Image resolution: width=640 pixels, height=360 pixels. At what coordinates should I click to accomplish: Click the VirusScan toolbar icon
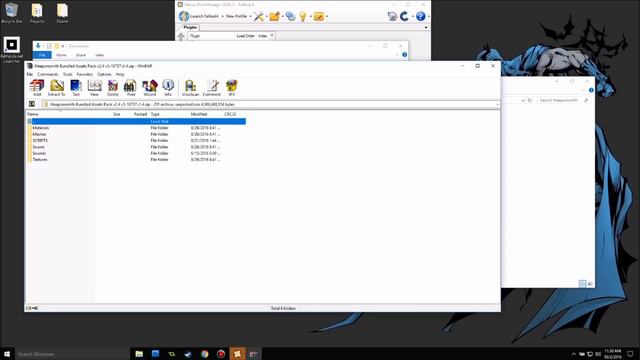pyautogui.click(x=190, y=87)
